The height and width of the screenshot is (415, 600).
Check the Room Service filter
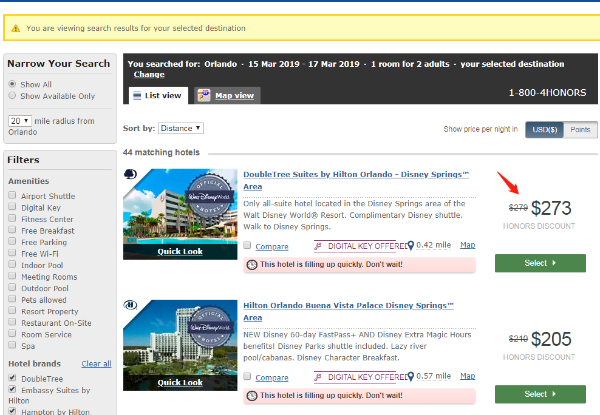12,333
